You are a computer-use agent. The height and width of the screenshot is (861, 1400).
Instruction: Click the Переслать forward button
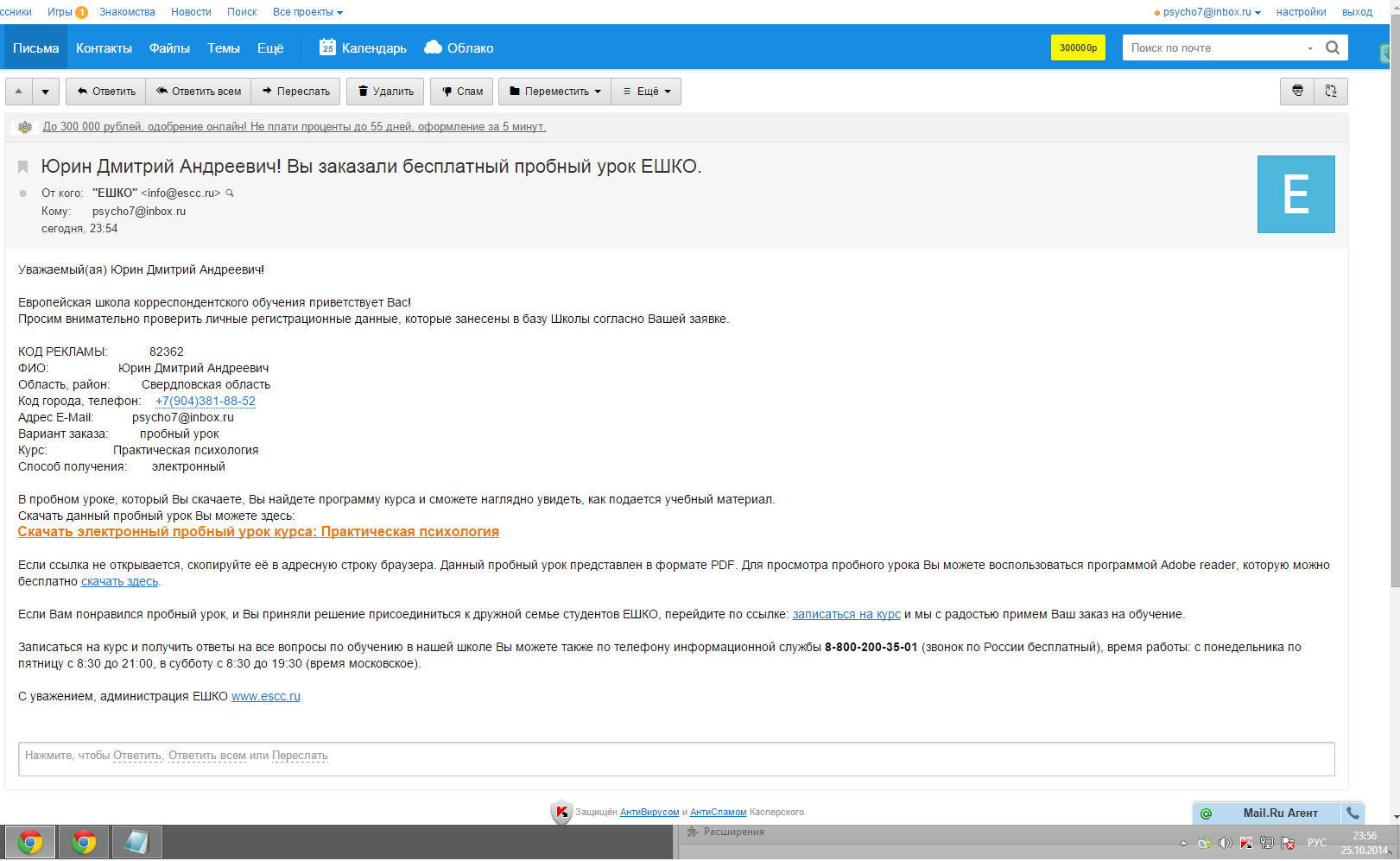295,92
